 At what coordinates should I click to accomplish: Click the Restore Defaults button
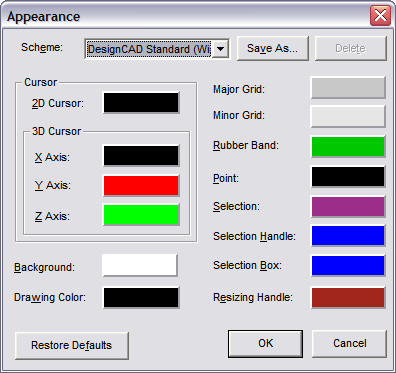pyautogui.click(x=72, y=345)
